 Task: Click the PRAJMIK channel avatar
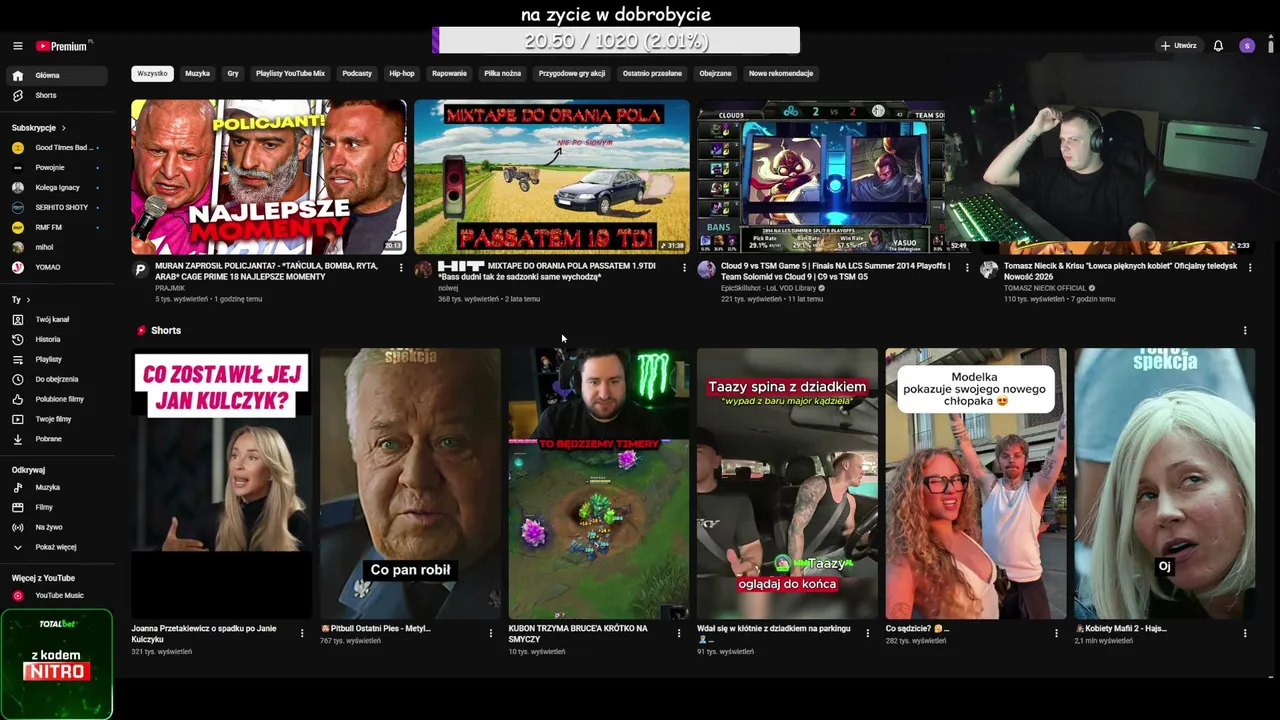pos(140,270)
